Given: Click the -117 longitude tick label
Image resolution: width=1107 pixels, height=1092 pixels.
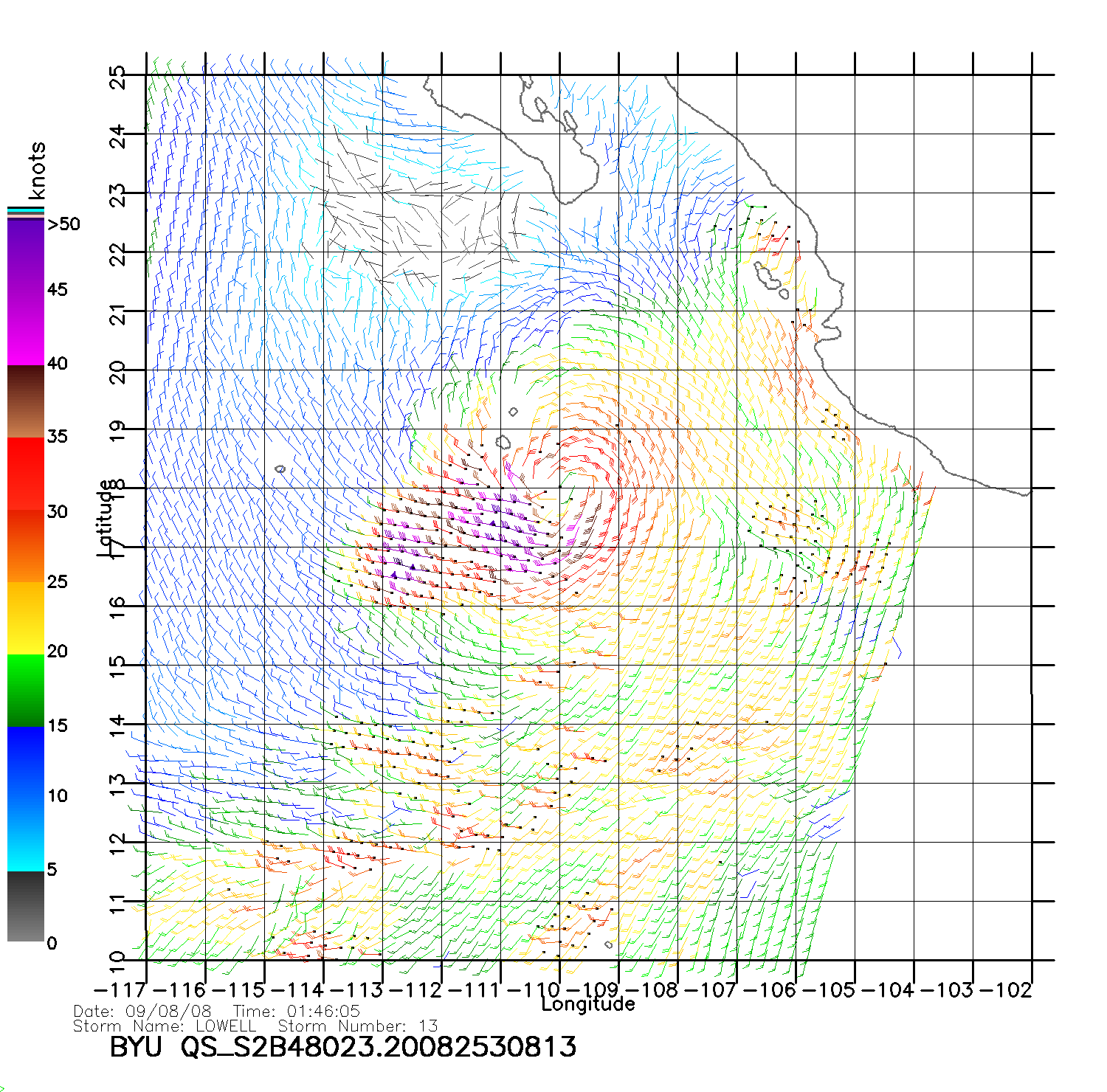Looking at the screenshot, I should (x=120, y=990).
